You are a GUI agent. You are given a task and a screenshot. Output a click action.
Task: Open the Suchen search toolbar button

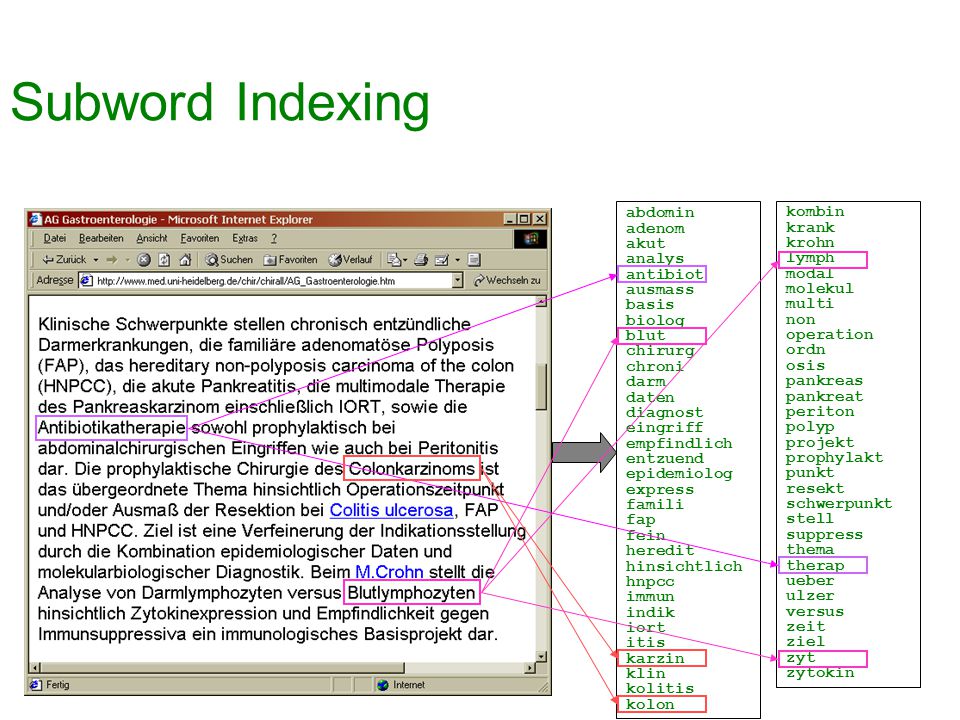click(x=229, y=260)
